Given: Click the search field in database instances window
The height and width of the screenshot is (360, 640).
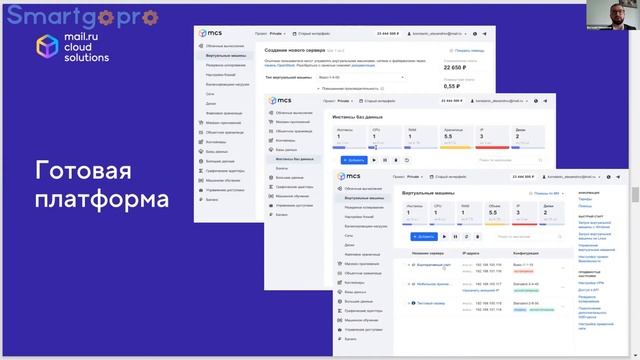Looking at the screenshot, I should point(511,160).
